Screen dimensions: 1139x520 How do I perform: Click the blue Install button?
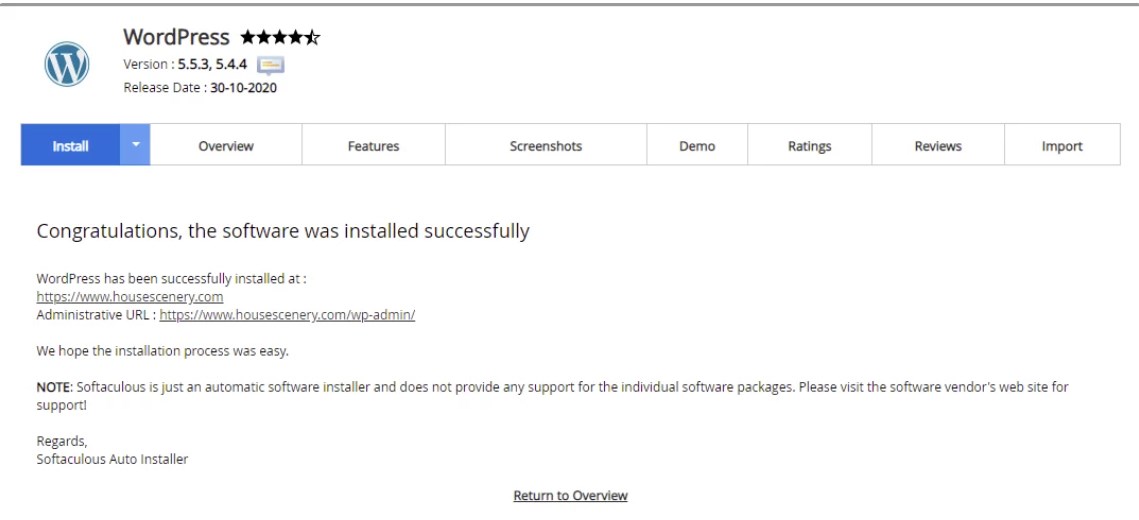pyautogui.click(x=70, y=145)
